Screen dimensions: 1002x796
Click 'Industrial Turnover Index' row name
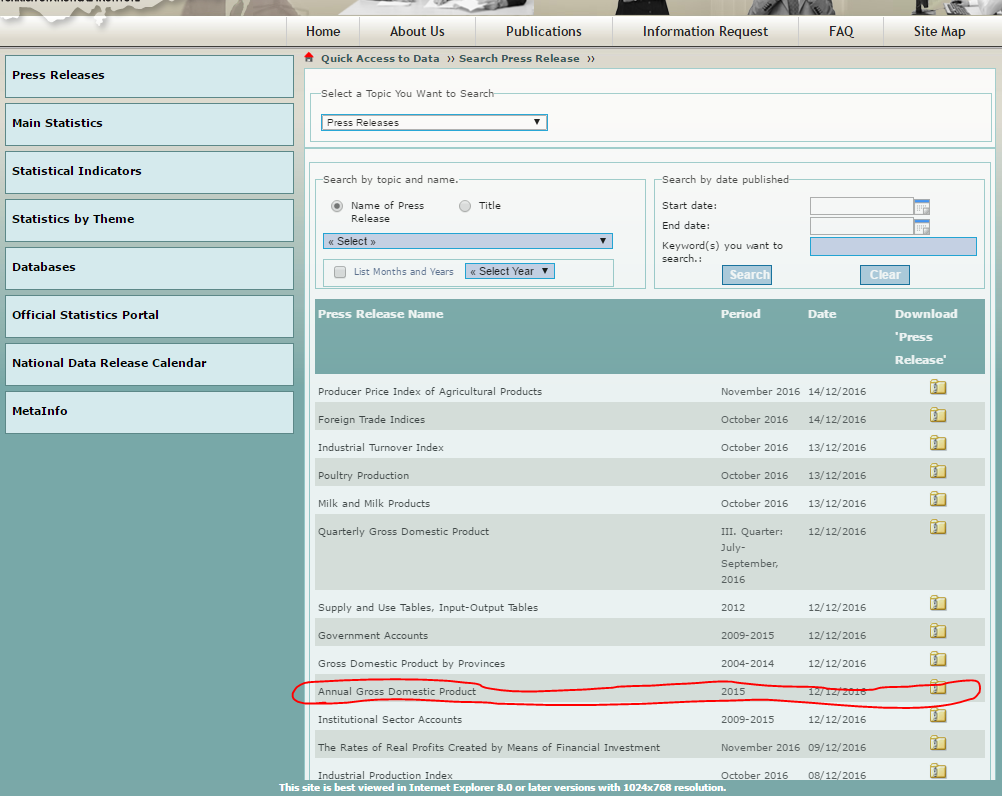click(381, 448)
